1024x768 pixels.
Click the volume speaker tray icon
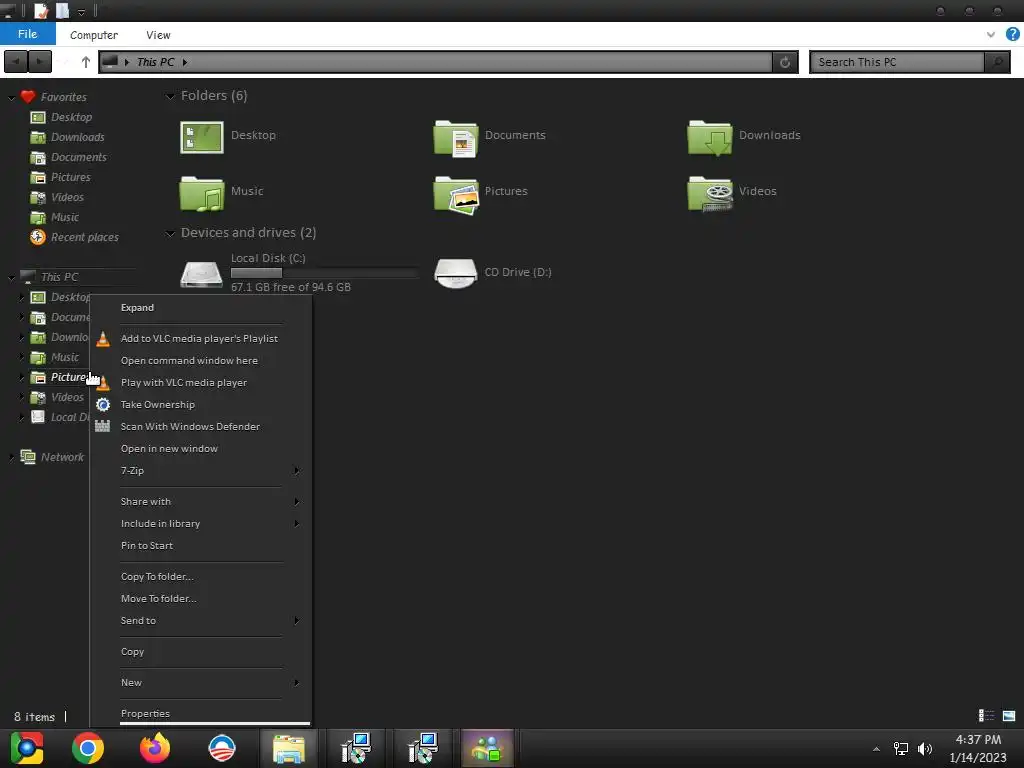tap(925, 748)
